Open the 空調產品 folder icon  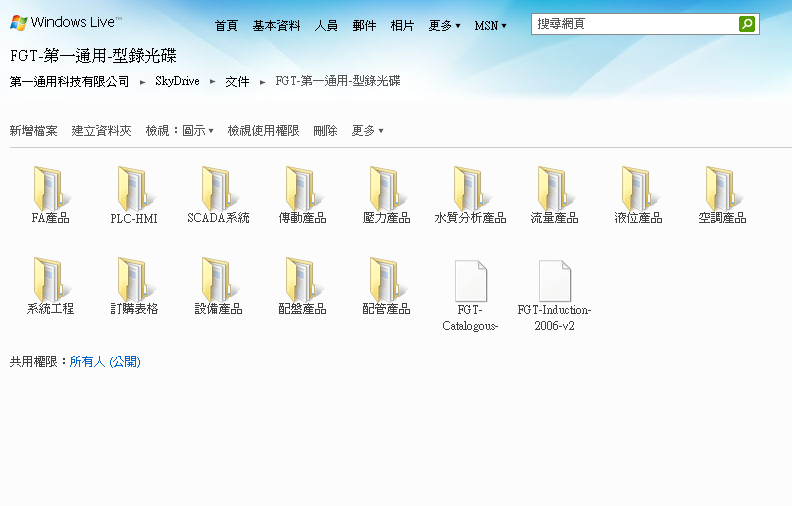coord(722,187)
